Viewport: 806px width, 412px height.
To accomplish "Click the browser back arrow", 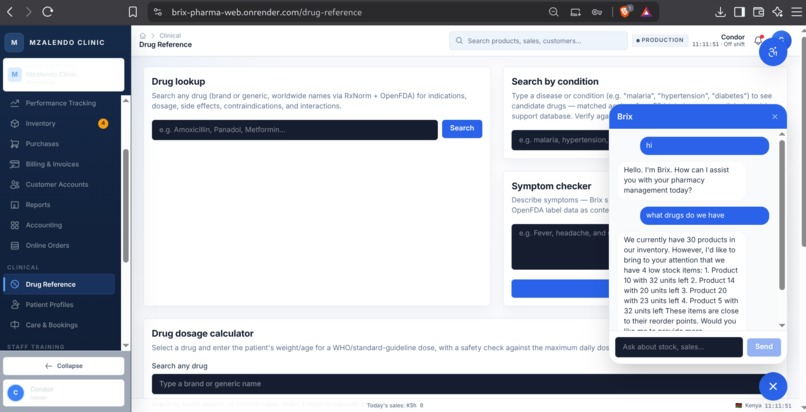I will [x=10, y=12].
